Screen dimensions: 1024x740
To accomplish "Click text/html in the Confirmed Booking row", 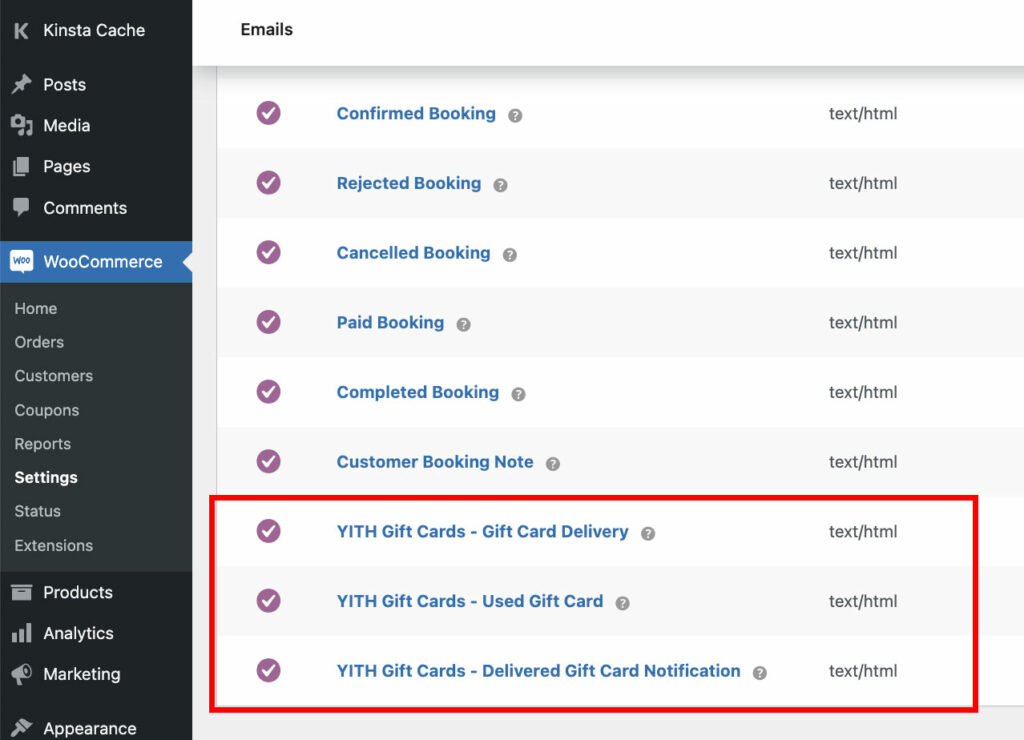I will pos(863,114).
